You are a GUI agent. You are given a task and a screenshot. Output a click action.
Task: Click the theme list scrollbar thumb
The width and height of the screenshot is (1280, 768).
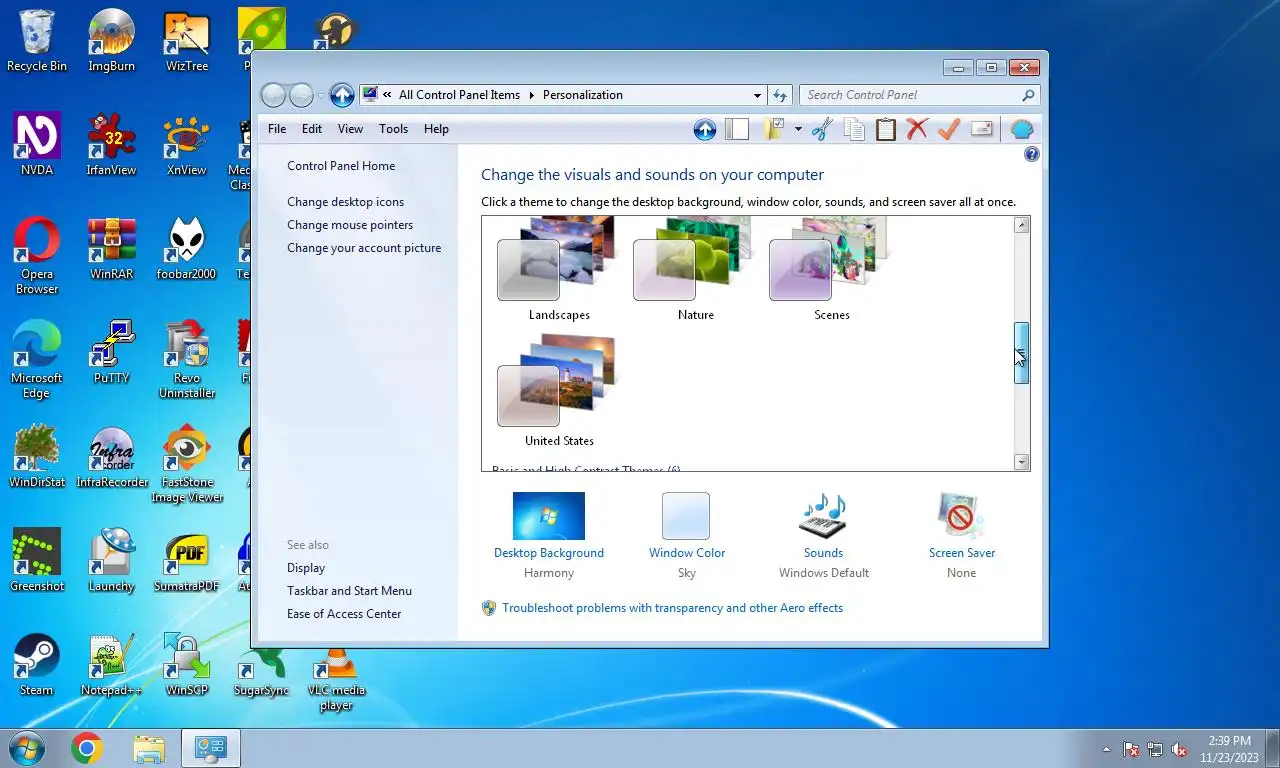click(1021, 354)
